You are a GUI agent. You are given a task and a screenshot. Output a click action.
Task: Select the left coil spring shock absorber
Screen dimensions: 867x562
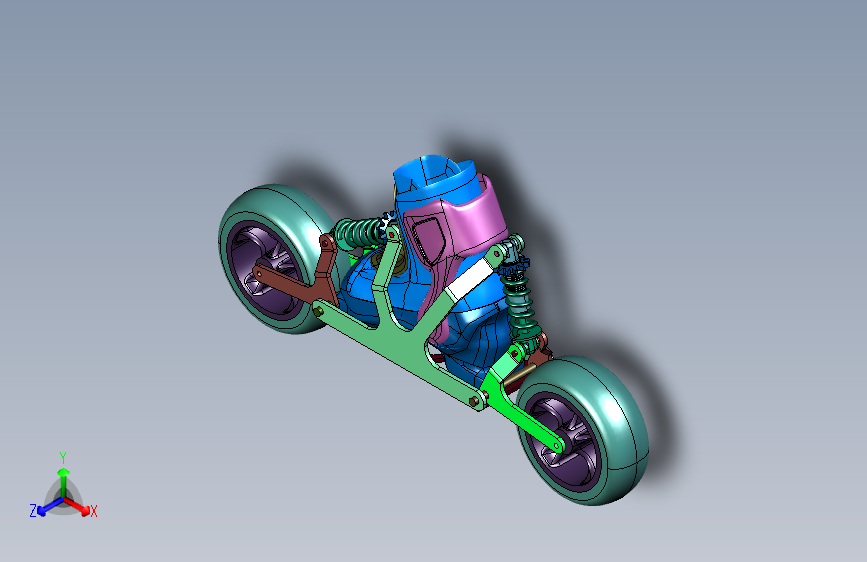(x=359, y=232)
